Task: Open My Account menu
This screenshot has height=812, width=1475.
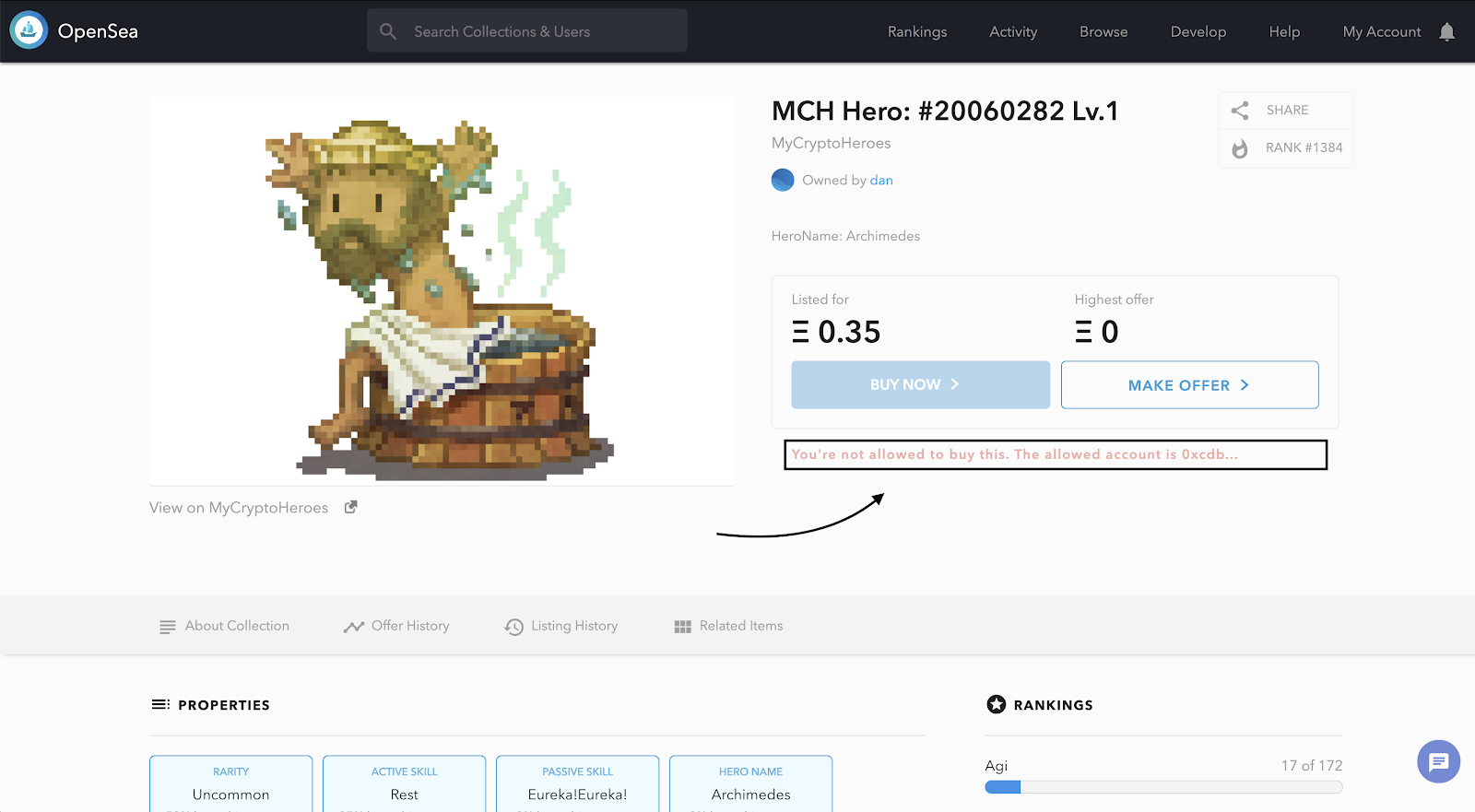Action: pyautogui.click(x=1382, y=31)
